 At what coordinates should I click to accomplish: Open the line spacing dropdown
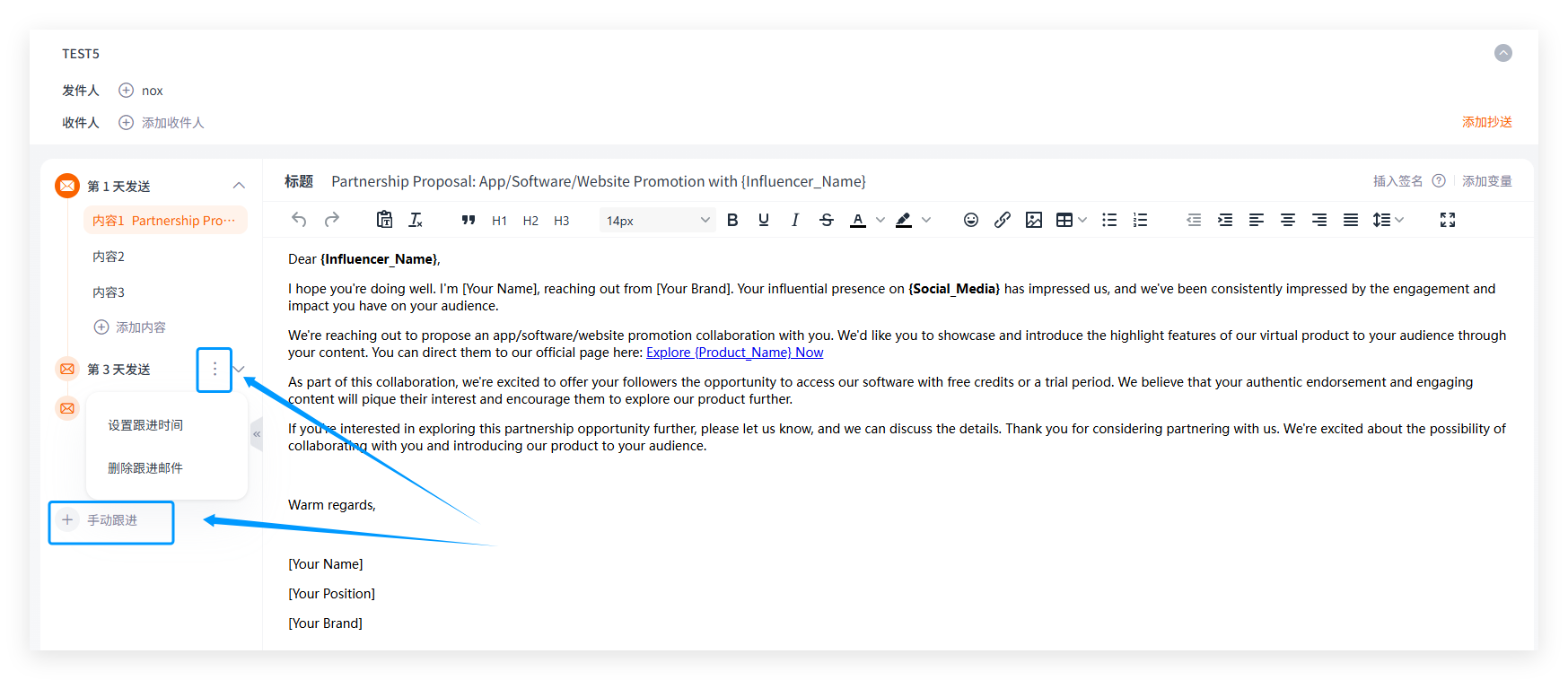(1388, 220)
